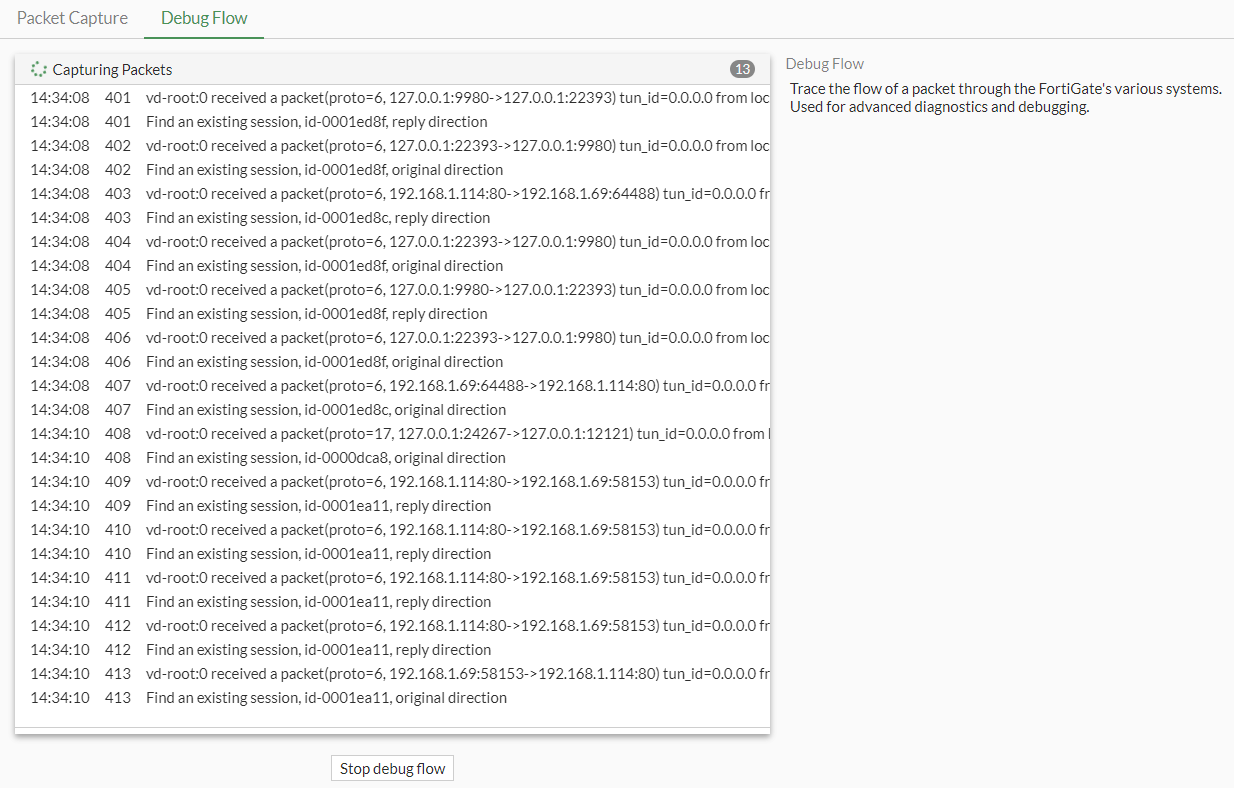Click the Capturing Packets header bar

tap(392, 69)
